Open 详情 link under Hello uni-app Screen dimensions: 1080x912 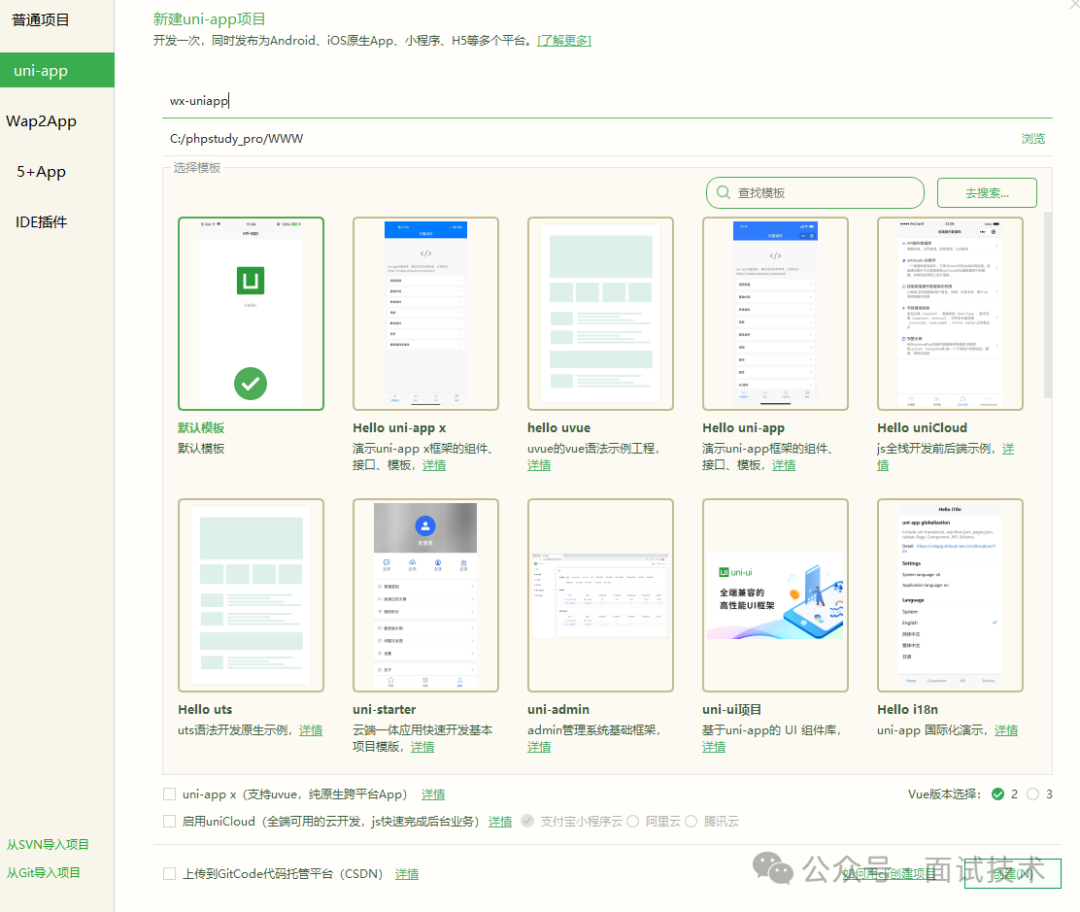pyautogui.click(x=784, y=465)
